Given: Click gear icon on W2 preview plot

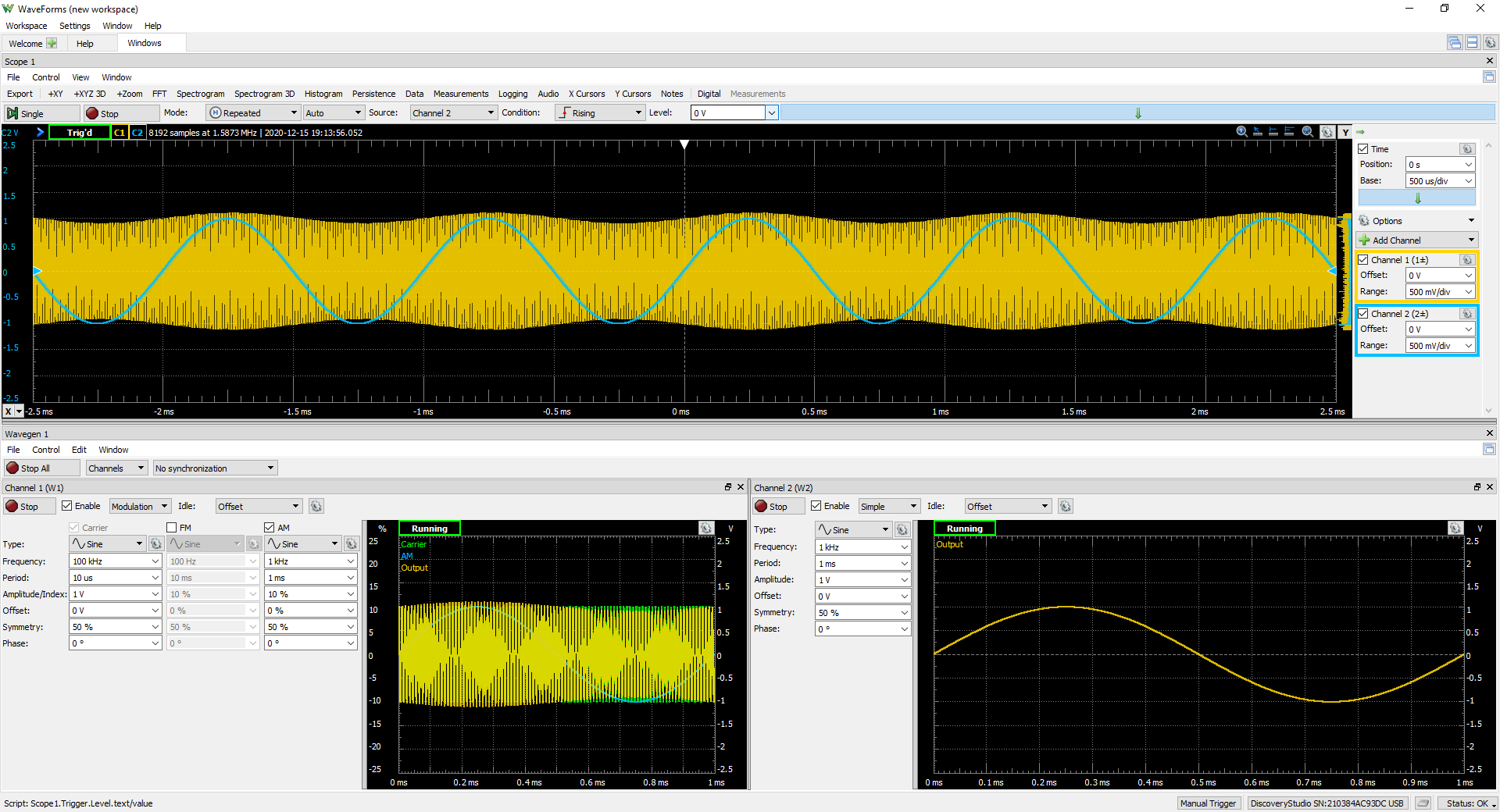Looking at the screenshot, I should (1455, 529).
